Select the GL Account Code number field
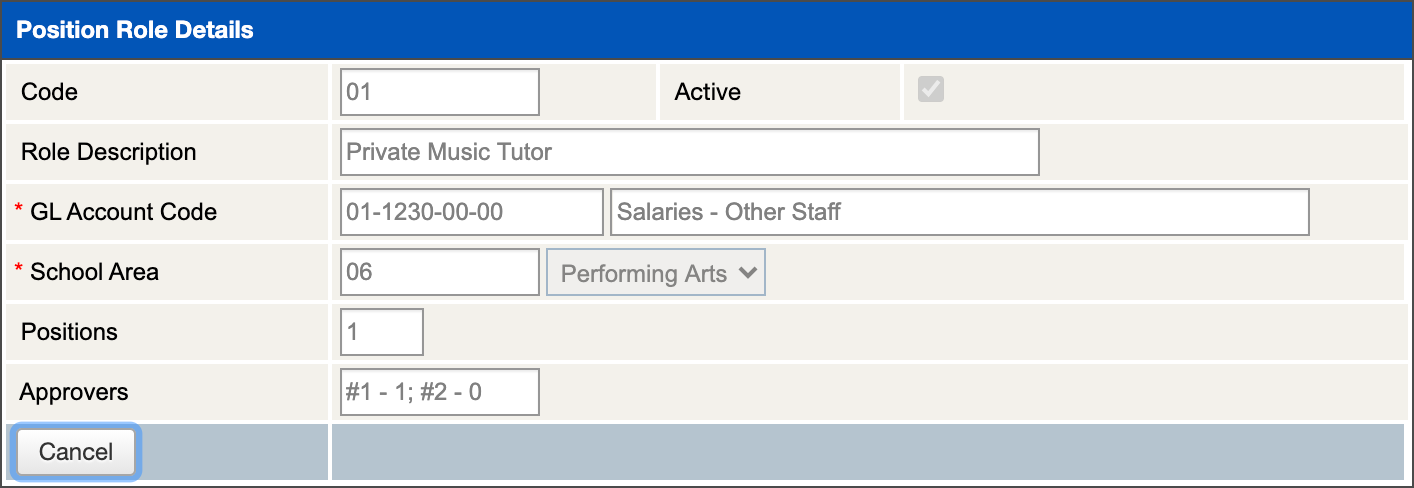 pyautogui.click(x=471, y=212)
